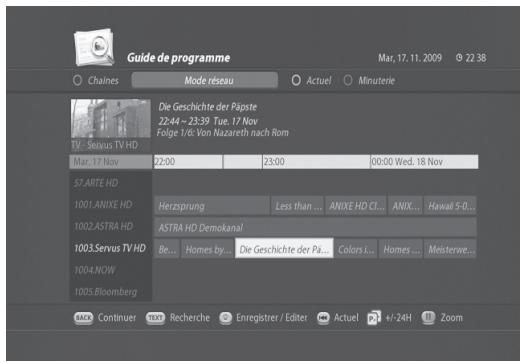Select the Chaînes radio option

point(77,80)
